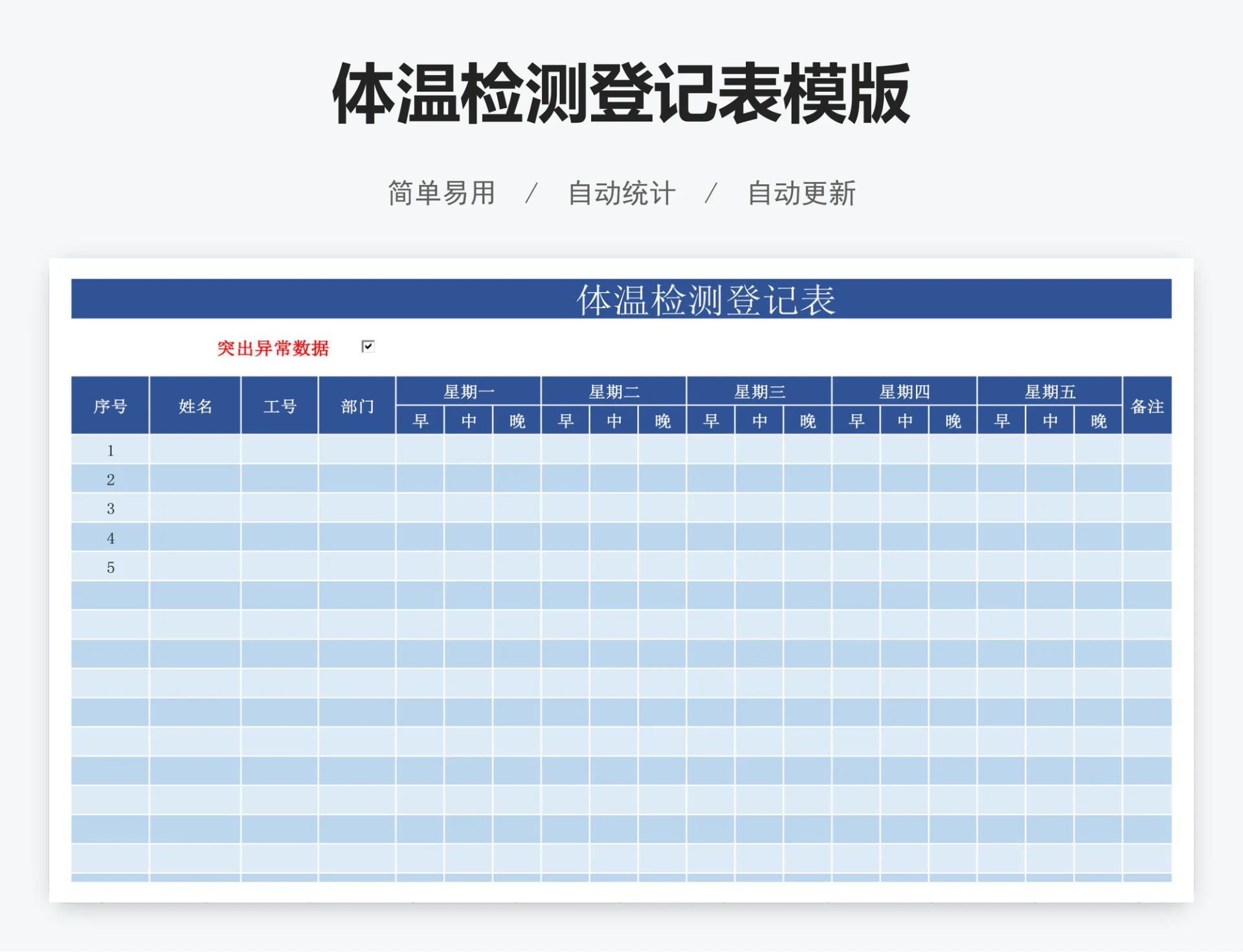Select the 星期二 header cell
Screen dimensions: 1243x952
click(x=613, y=390)
